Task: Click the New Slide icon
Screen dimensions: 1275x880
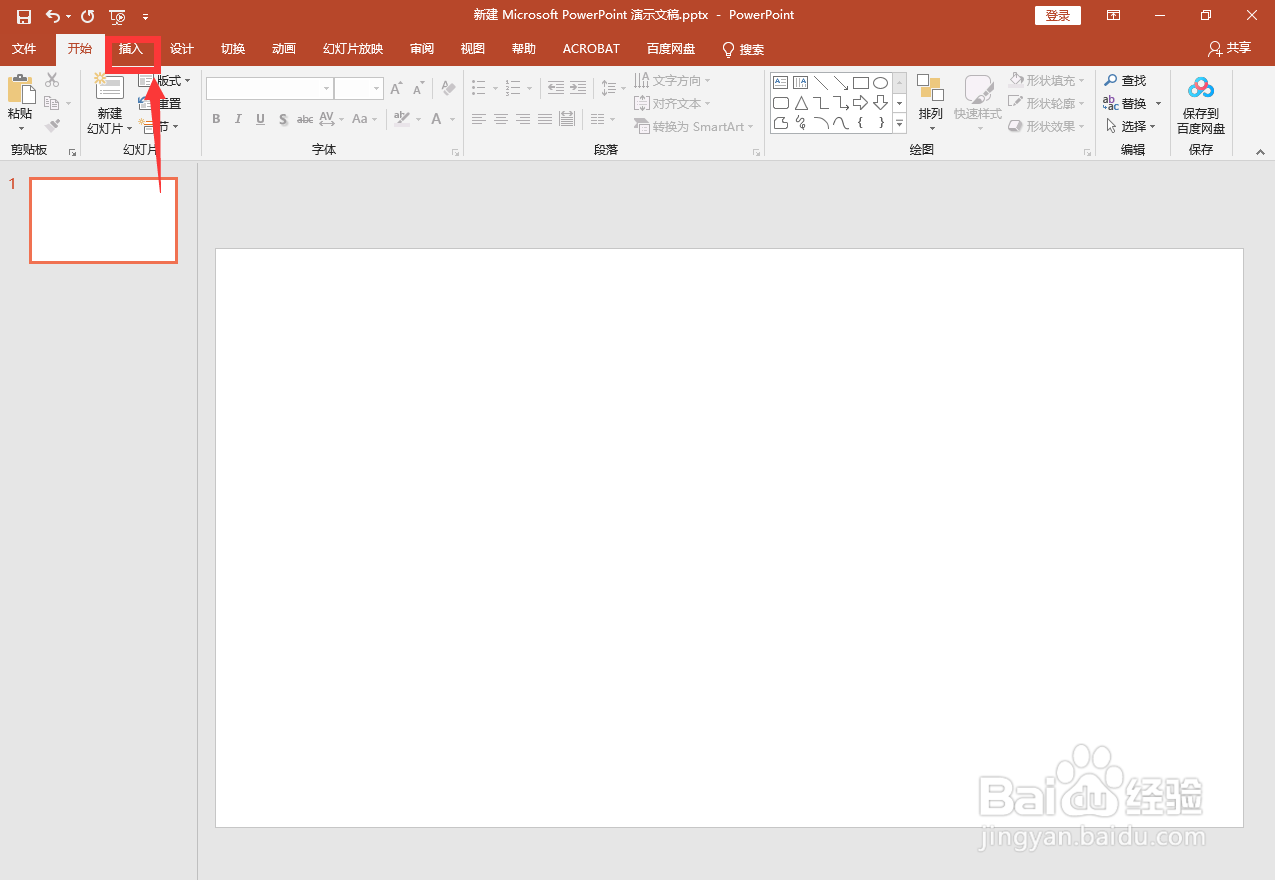Action: tap(109, 87)
